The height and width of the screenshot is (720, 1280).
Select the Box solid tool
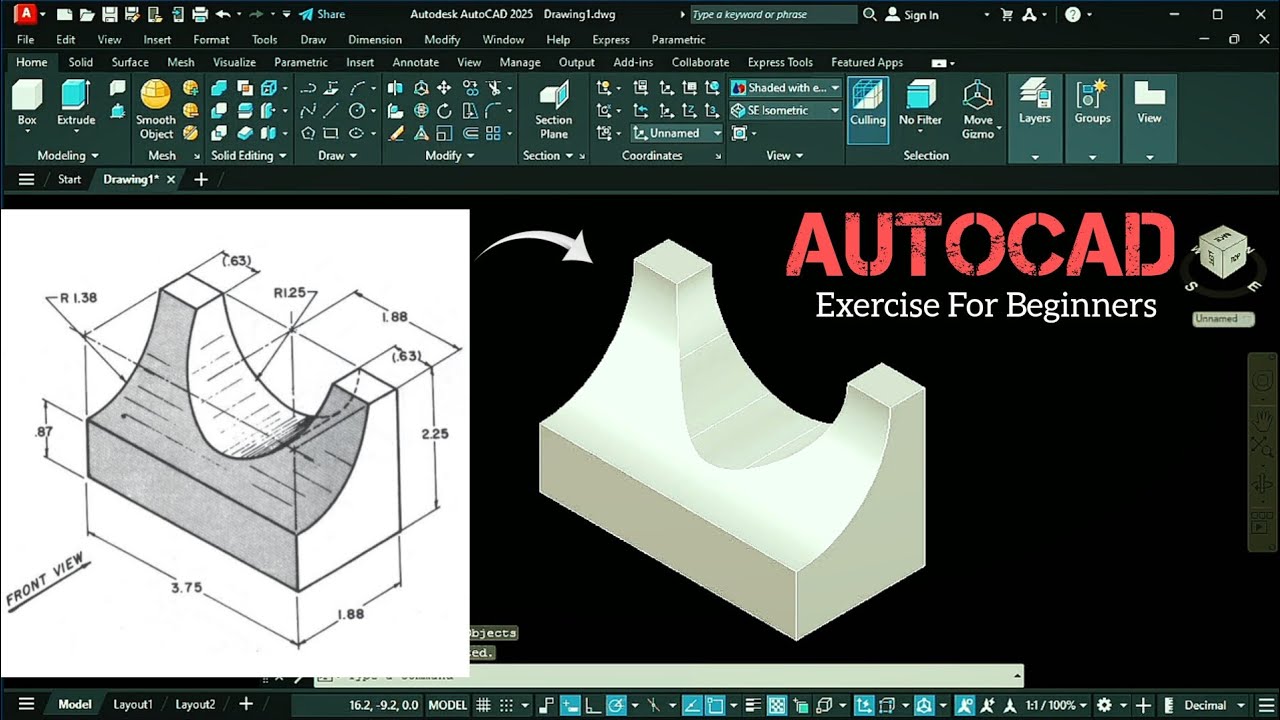pos(27,104)
